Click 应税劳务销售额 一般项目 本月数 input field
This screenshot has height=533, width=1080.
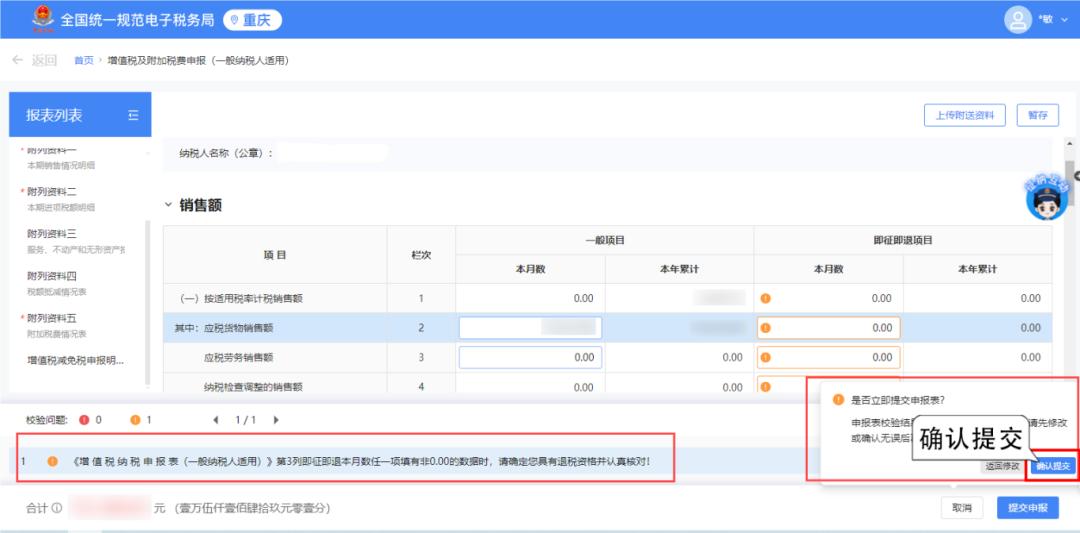click(x=530, y=357)
